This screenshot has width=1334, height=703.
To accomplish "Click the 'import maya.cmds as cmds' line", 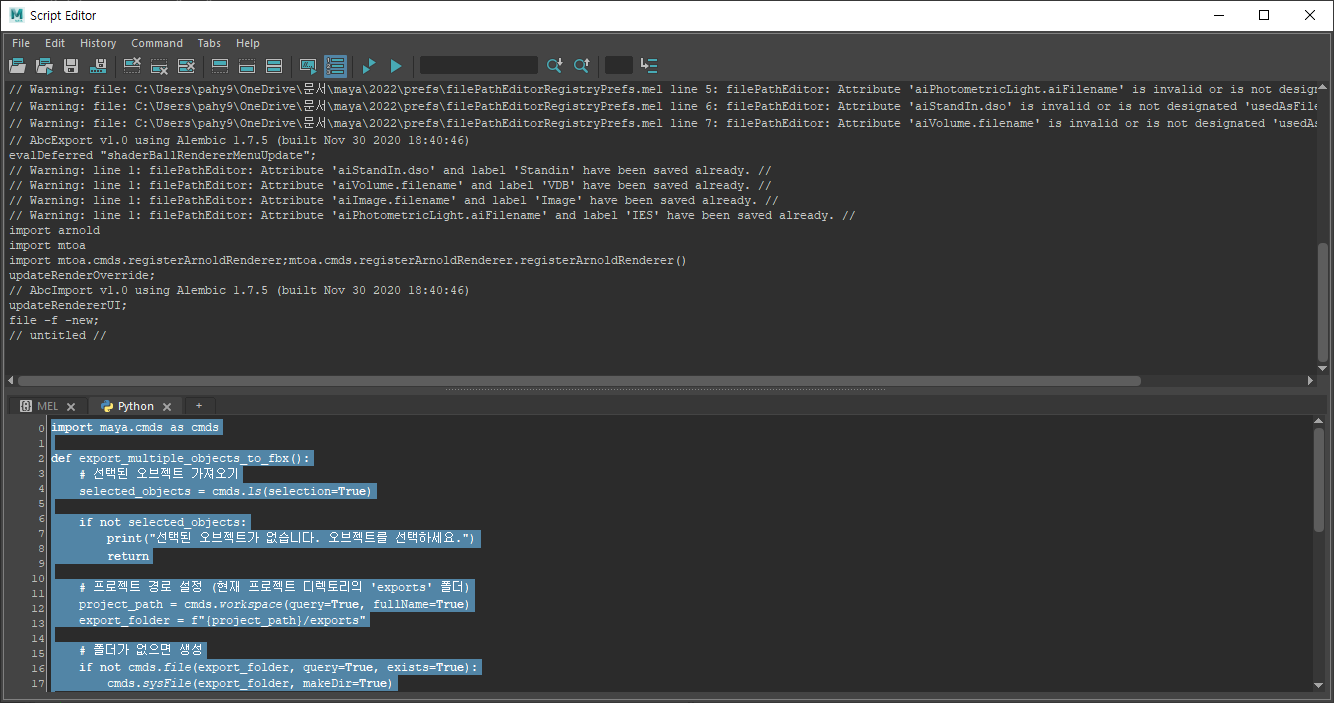I will point(135,428).
